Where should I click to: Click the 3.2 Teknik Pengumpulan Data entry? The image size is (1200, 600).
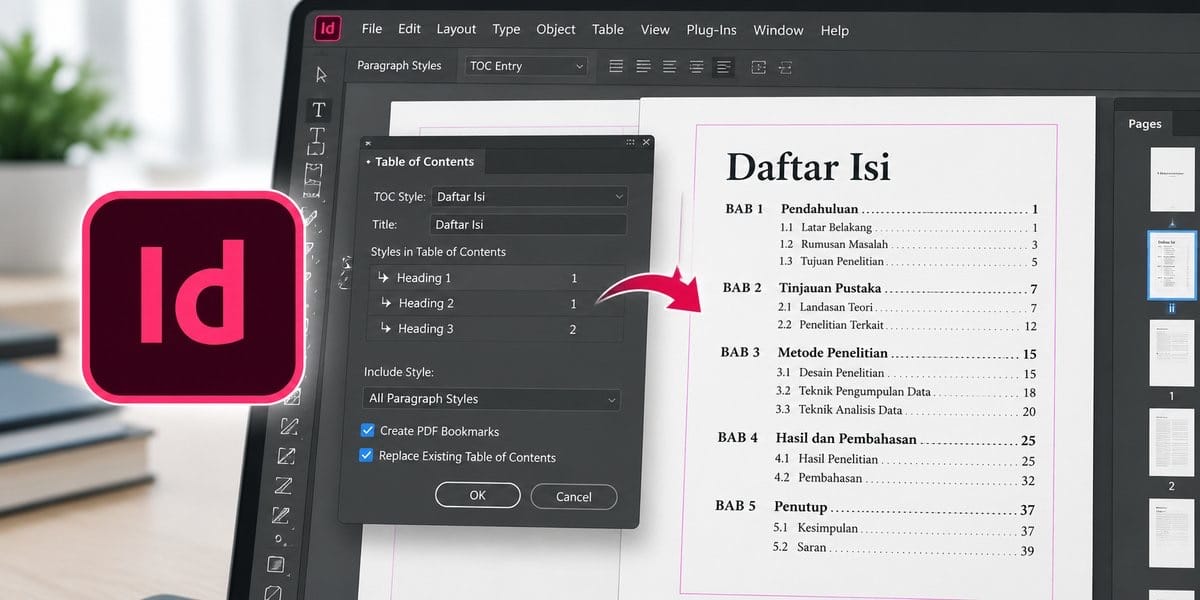[x=906, y=392]
